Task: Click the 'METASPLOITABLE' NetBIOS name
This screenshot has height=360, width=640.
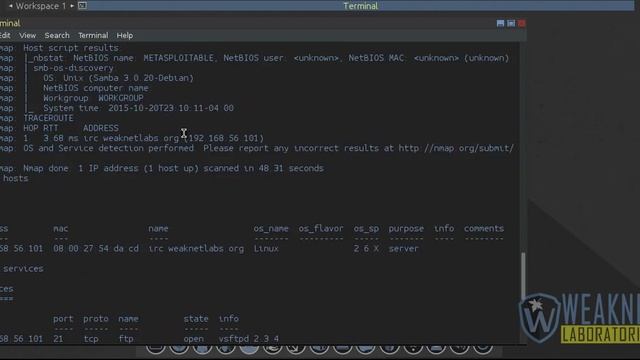Action: (x=178, y=58)
